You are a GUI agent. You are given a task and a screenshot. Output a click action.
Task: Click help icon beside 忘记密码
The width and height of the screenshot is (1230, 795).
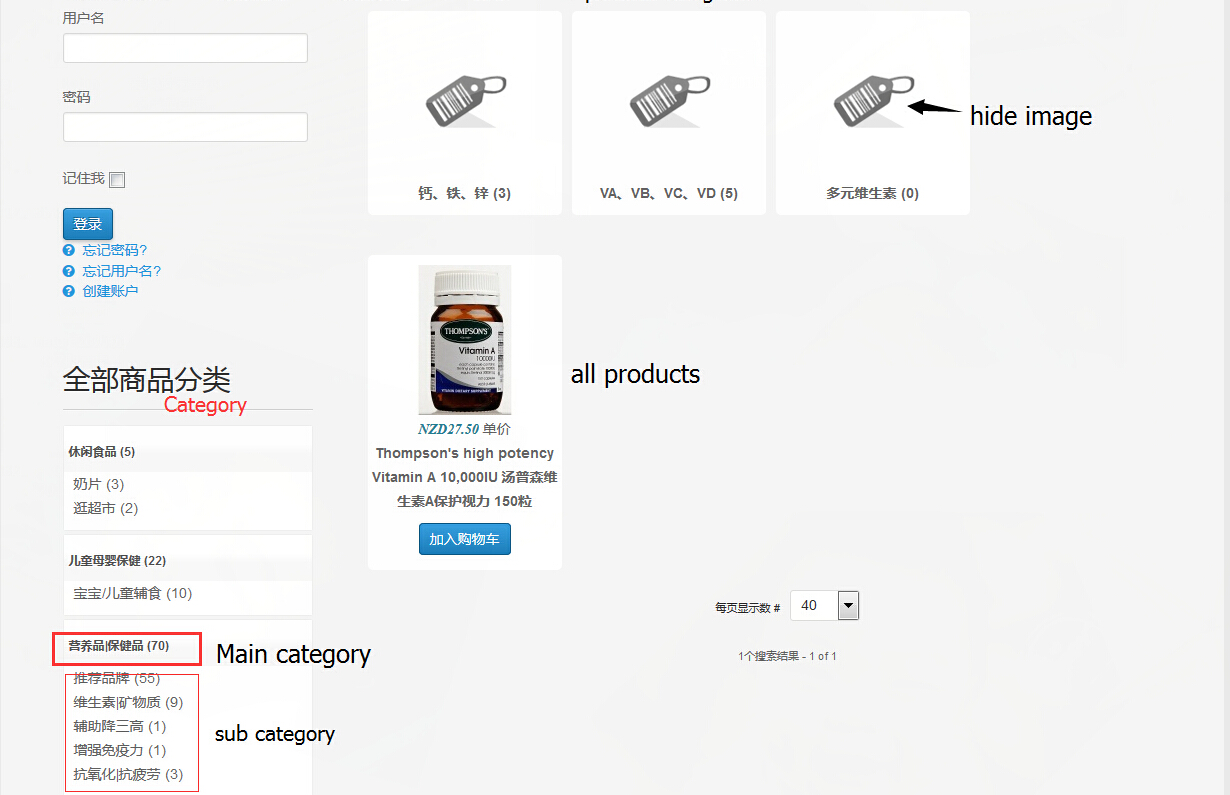click(x=69, y=250)
